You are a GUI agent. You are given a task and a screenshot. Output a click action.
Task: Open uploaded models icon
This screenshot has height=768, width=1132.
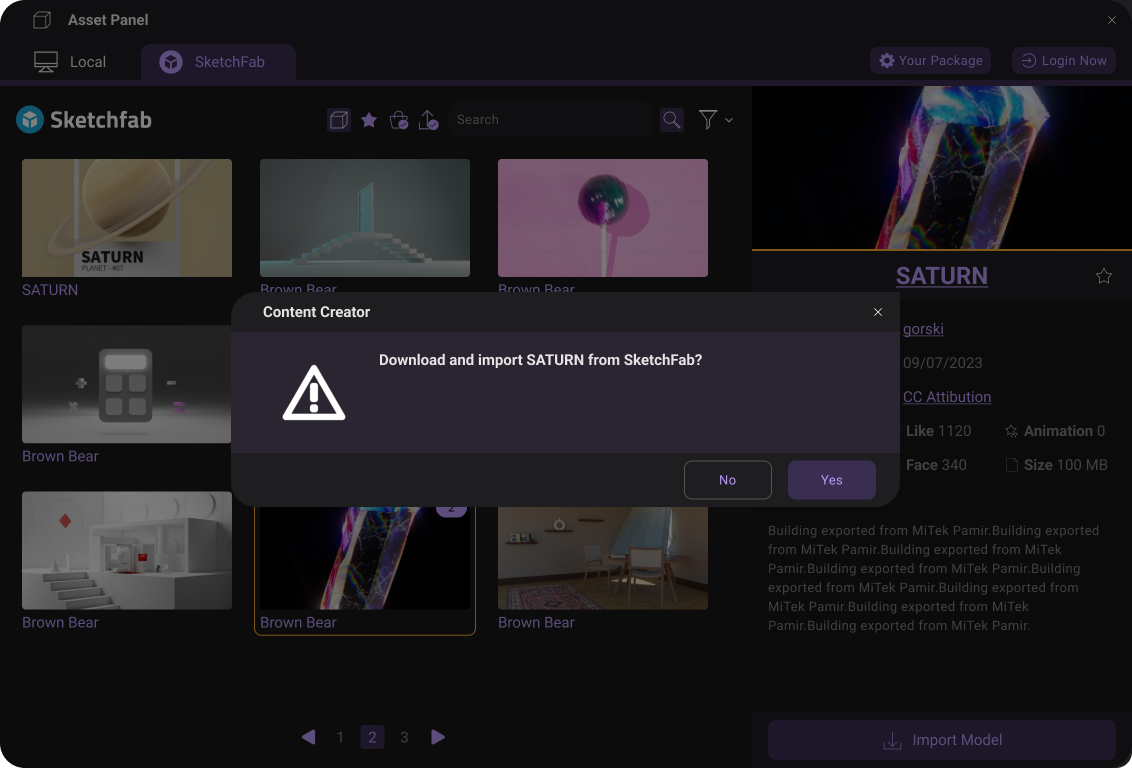[429, 120]
